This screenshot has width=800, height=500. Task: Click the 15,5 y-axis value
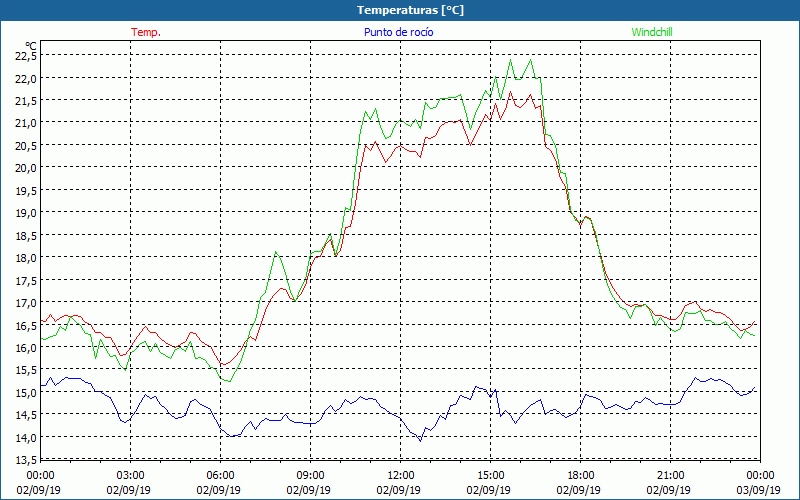[27, 370]
